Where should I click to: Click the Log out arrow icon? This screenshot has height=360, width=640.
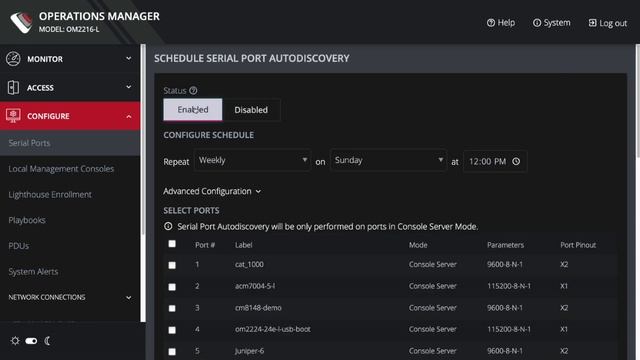tap(592, 23)
